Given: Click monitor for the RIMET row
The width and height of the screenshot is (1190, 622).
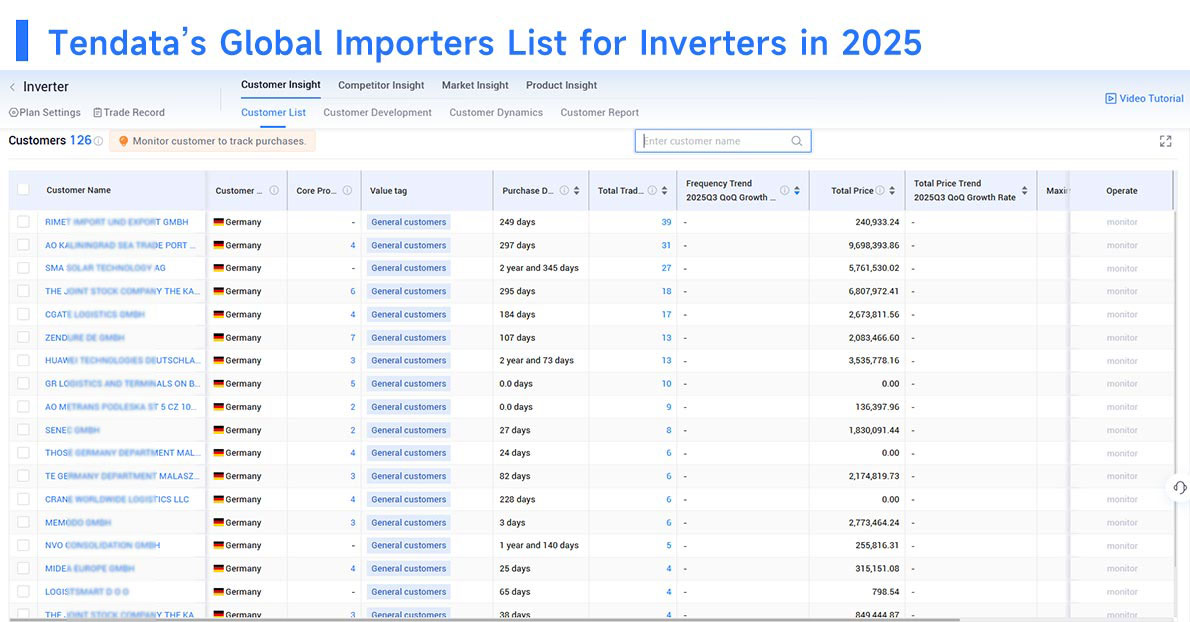Looking at the screenshot, I should [1122, 222].
